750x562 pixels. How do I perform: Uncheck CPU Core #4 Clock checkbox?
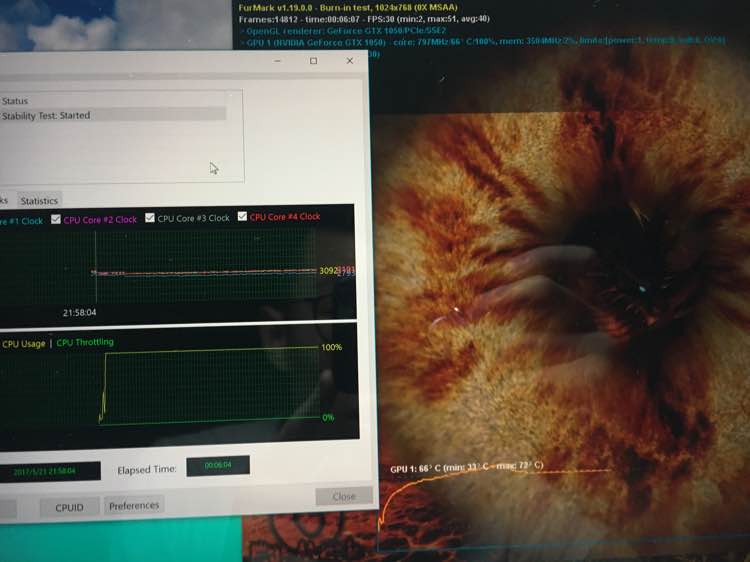coord(242,216)
